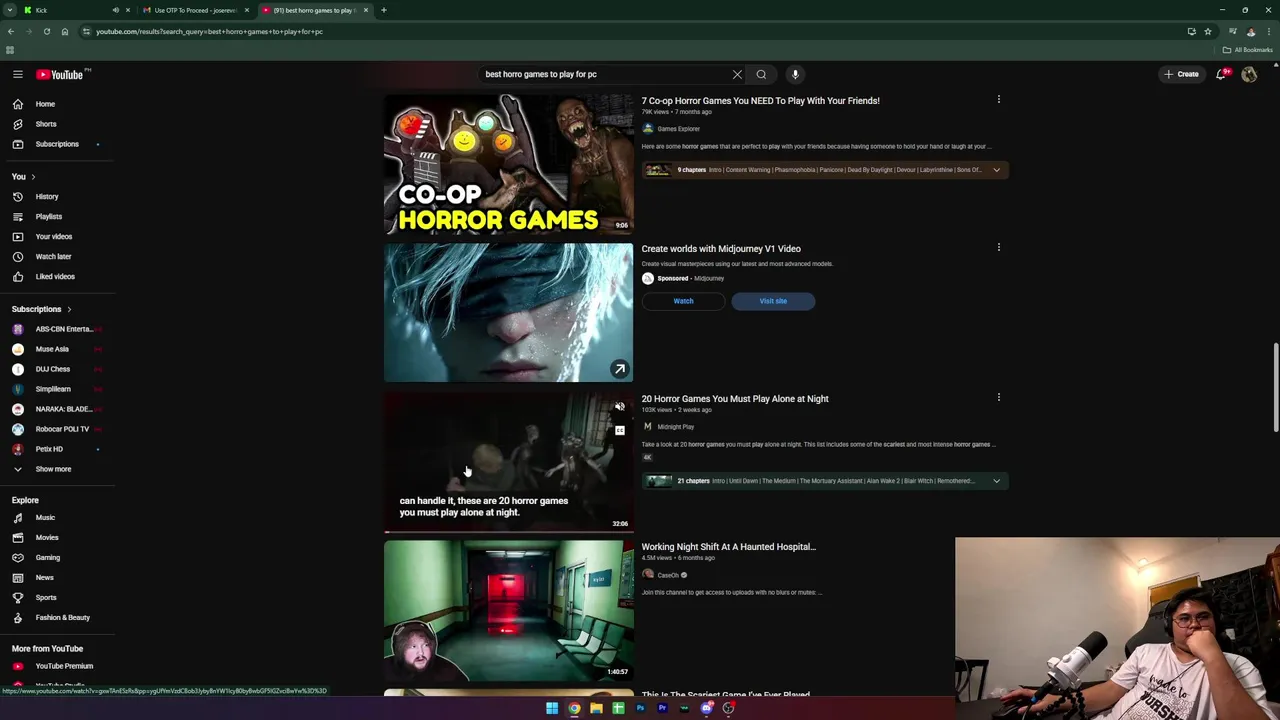The image size is (1280, 720).
Task: Open the notifications bell
Action: (x=1221, y=74)
